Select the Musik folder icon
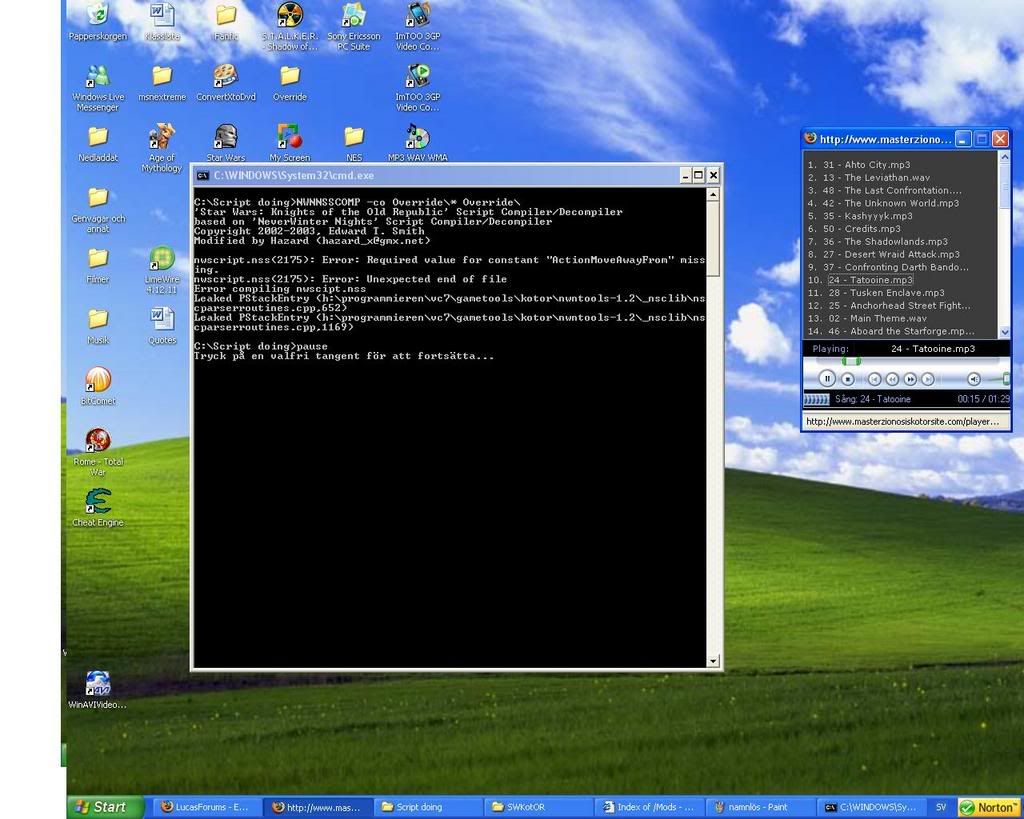The height and width of the screenshot is (819, 1024). [x=98, y=327]
